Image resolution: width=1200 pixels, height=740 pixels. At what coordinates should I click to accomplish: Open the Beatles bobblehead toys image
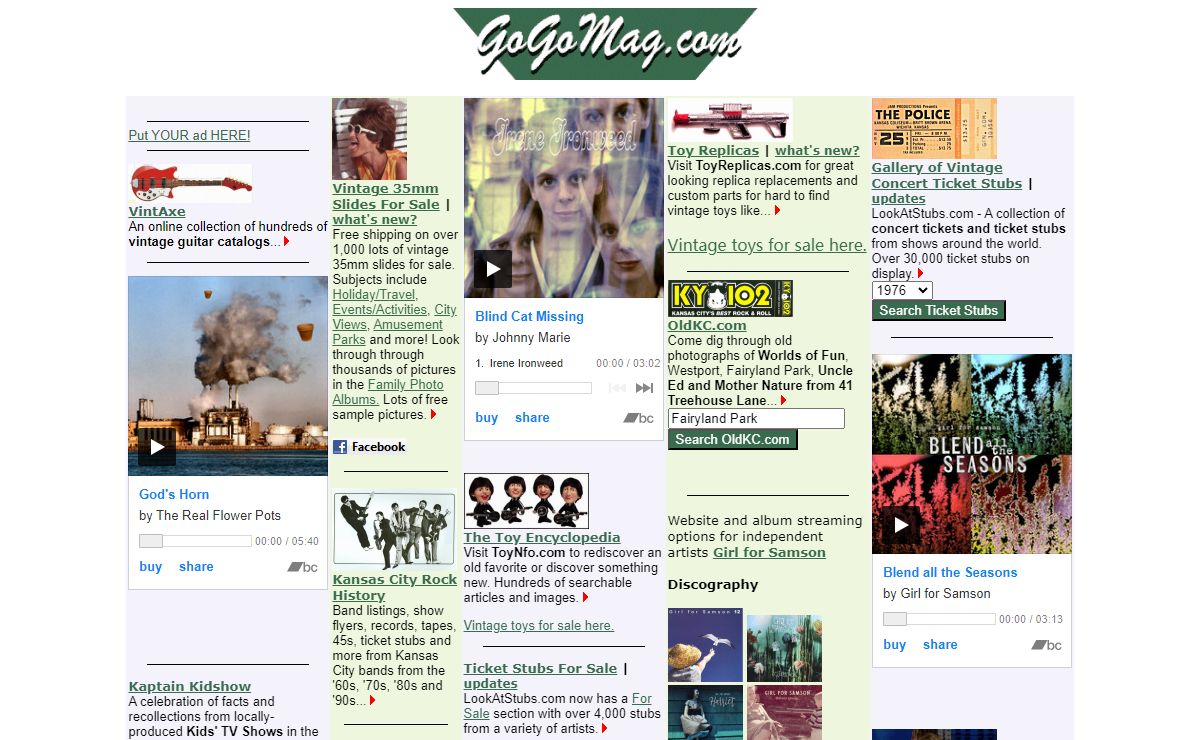point(526,501)
